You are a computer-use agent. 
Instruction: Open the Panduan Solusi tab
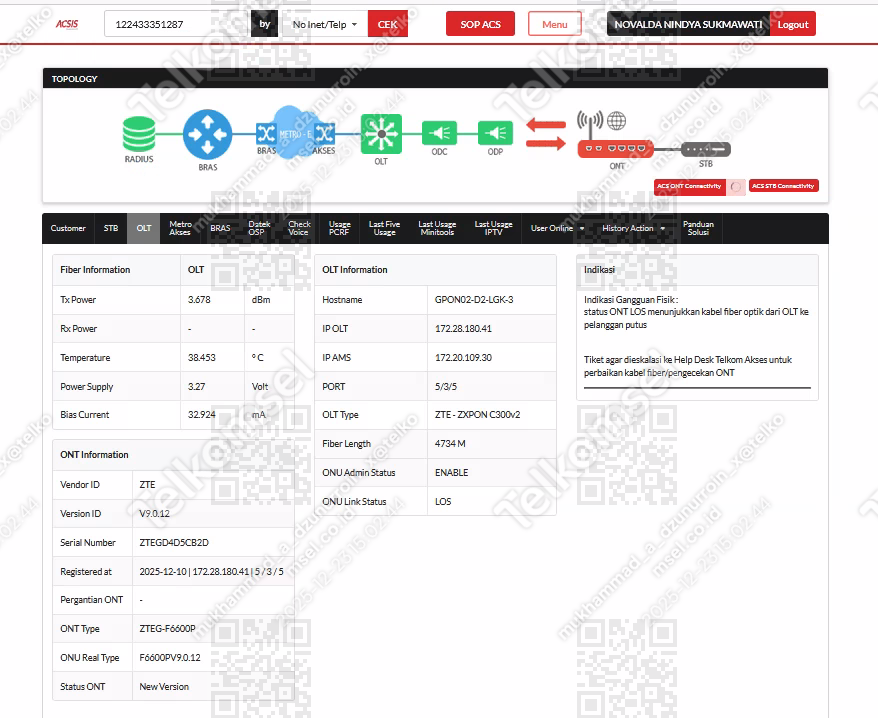698,229
